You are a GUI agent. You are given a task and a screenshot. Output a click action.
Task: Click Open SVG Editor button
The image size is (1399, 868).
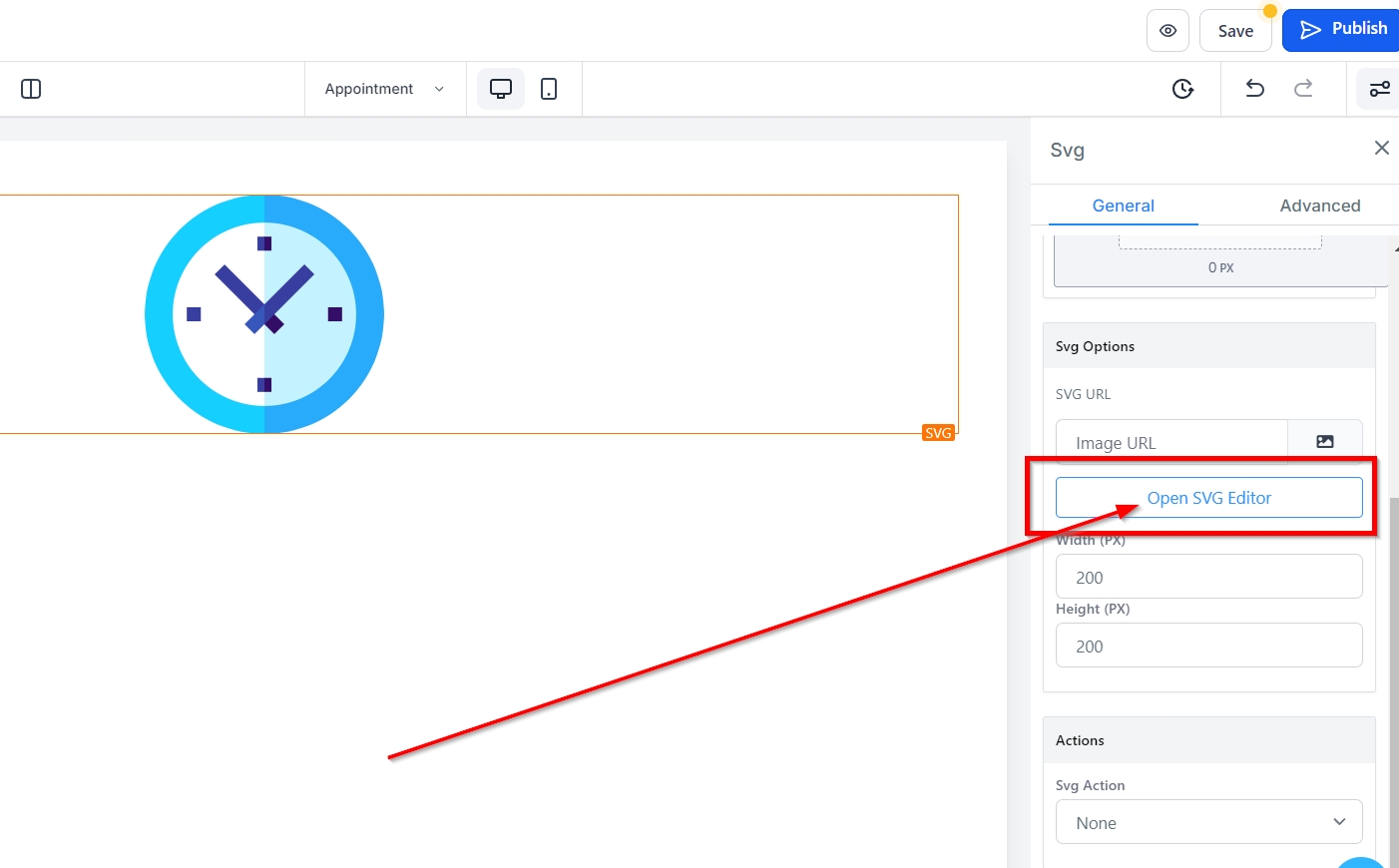[1208, 498]
